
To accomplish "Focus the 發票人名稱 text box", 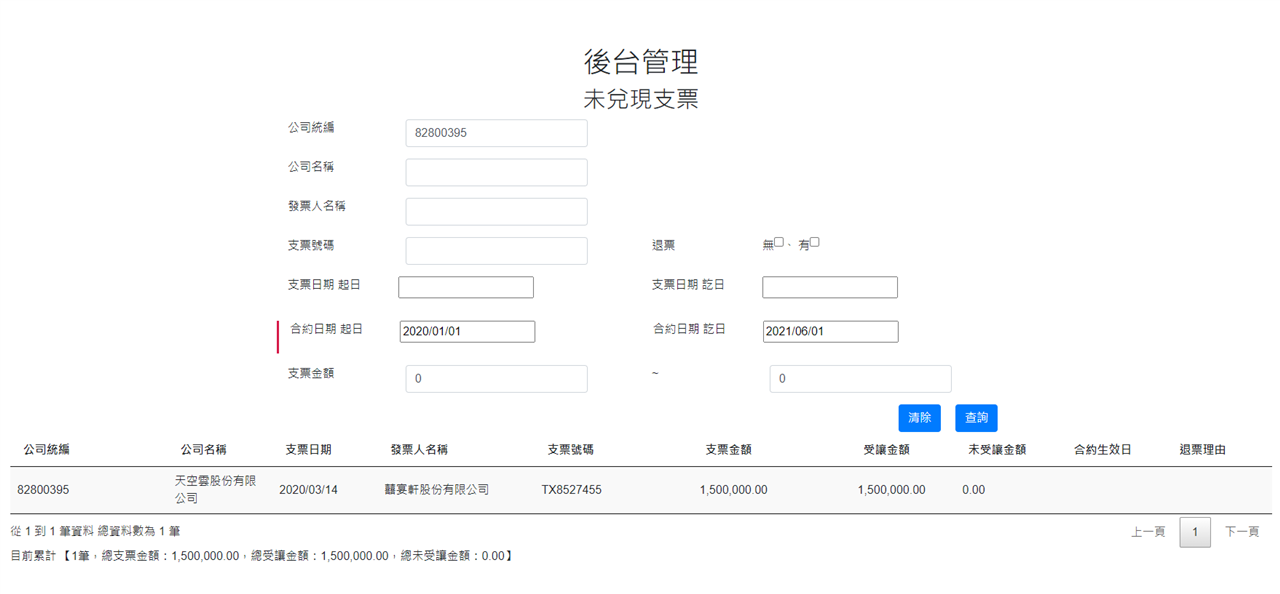I will (496, 211).
